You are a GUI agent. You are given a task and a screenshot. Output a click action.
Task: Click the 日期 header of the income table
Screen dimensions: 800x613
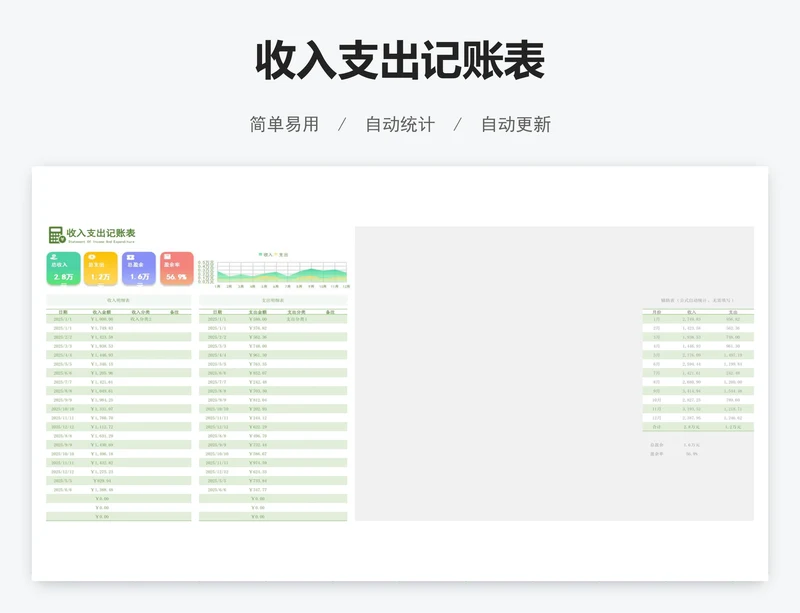(x=63, y=312)
